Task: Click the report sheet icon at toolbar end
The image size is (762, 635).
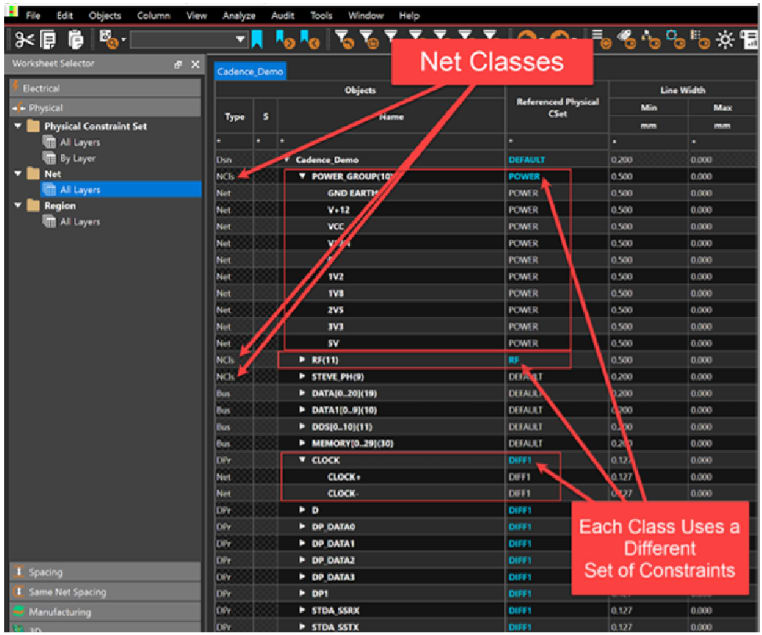Action: pos(749,40)
